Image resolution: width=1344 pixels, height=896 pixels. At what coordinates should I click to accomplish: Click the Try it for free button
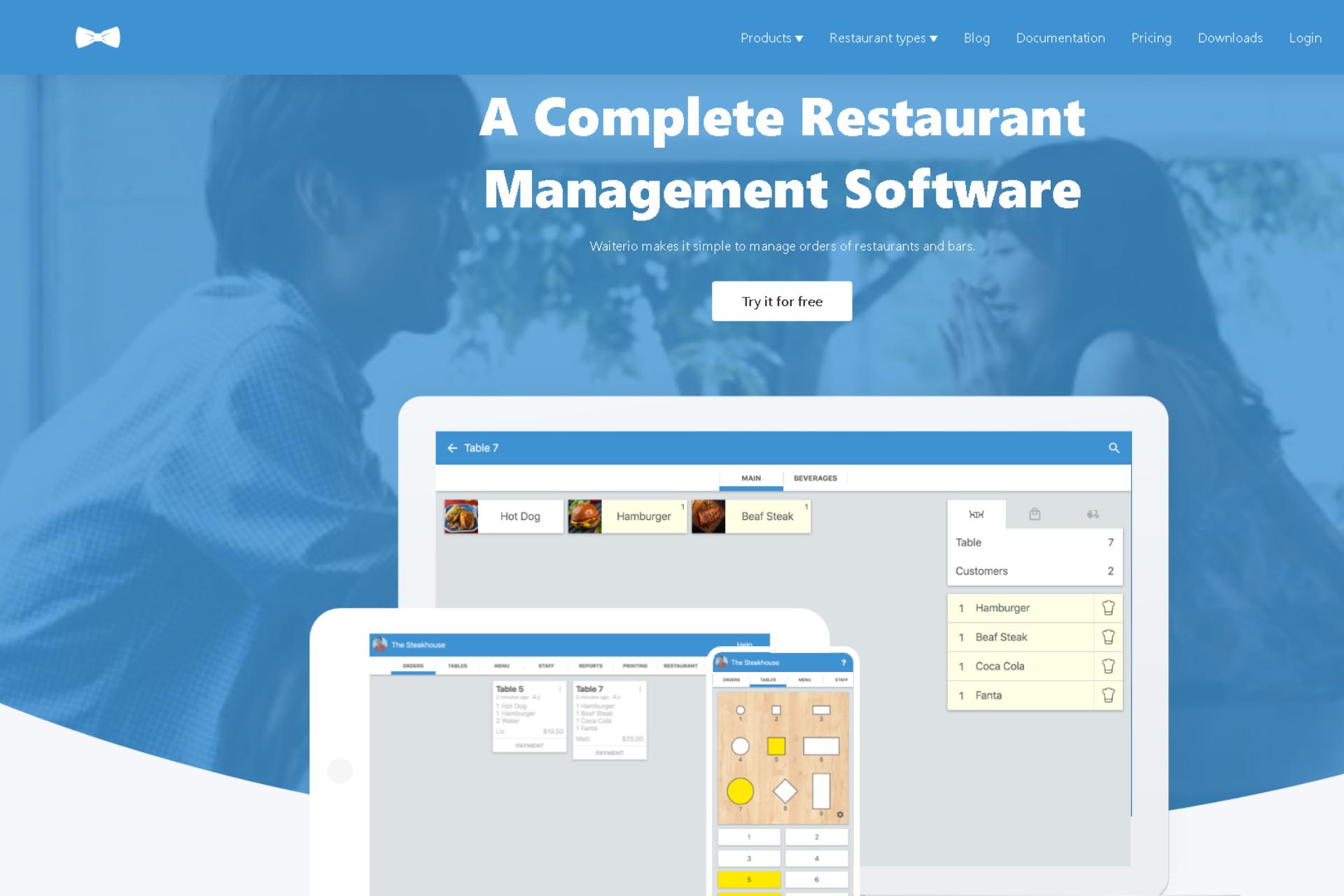(782, 300)
